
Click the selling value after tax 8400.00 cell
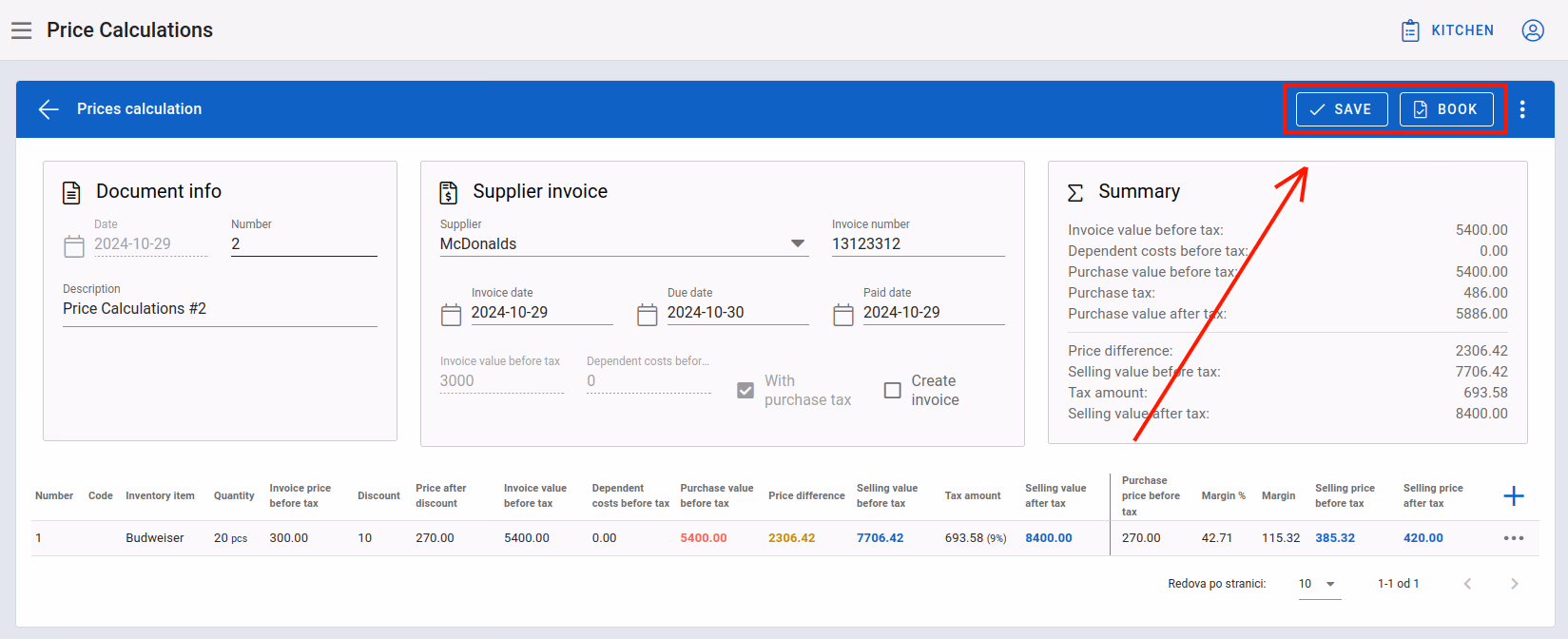1049,538
